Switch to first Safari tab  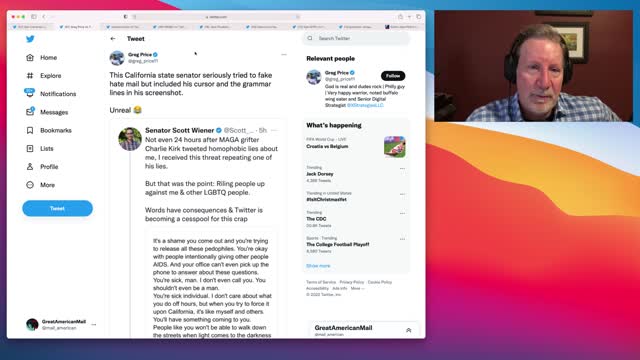(31, 27)
